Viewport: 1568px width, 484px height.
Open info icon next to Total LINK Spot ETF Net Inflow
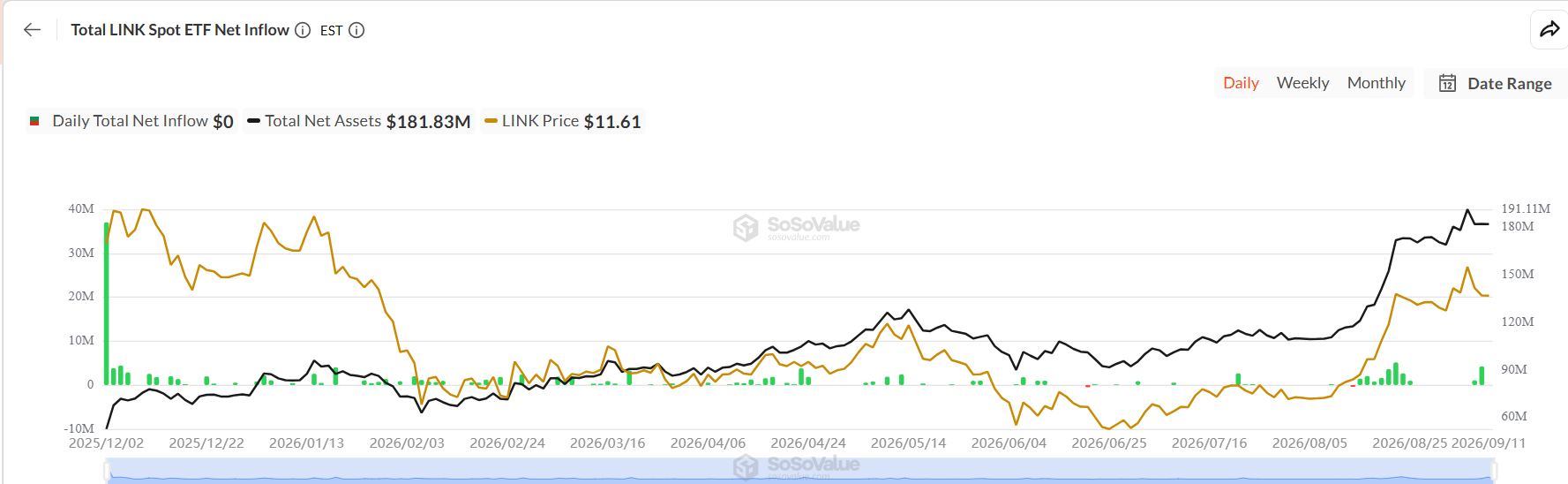[x=303, y=30]
